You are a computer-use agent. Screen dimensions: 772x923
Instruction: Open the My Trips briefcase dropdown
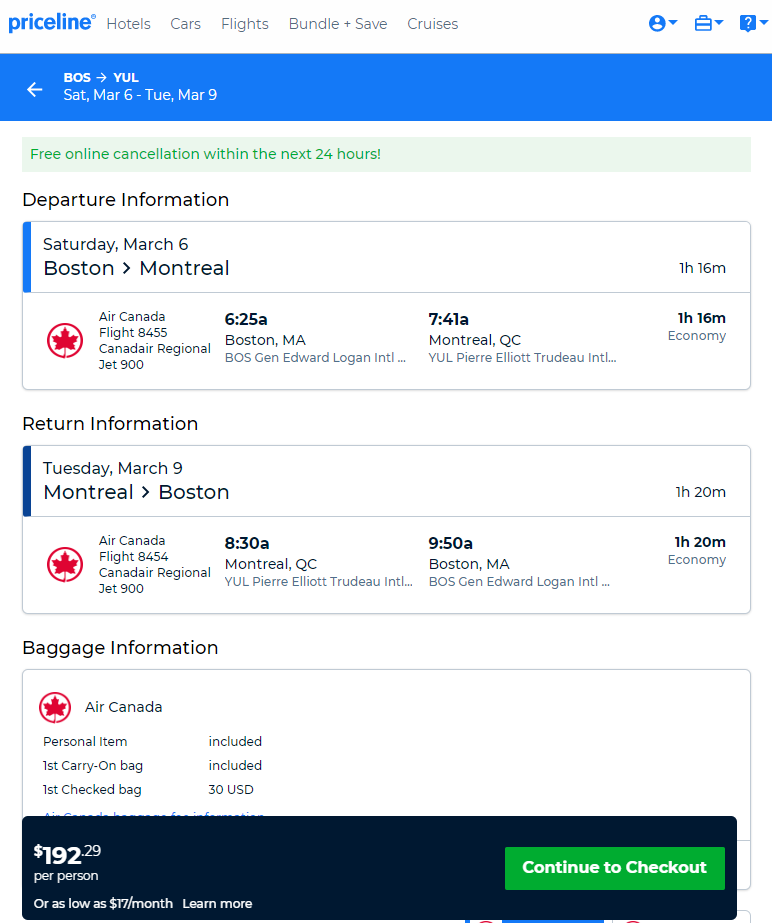pos(708,23)
